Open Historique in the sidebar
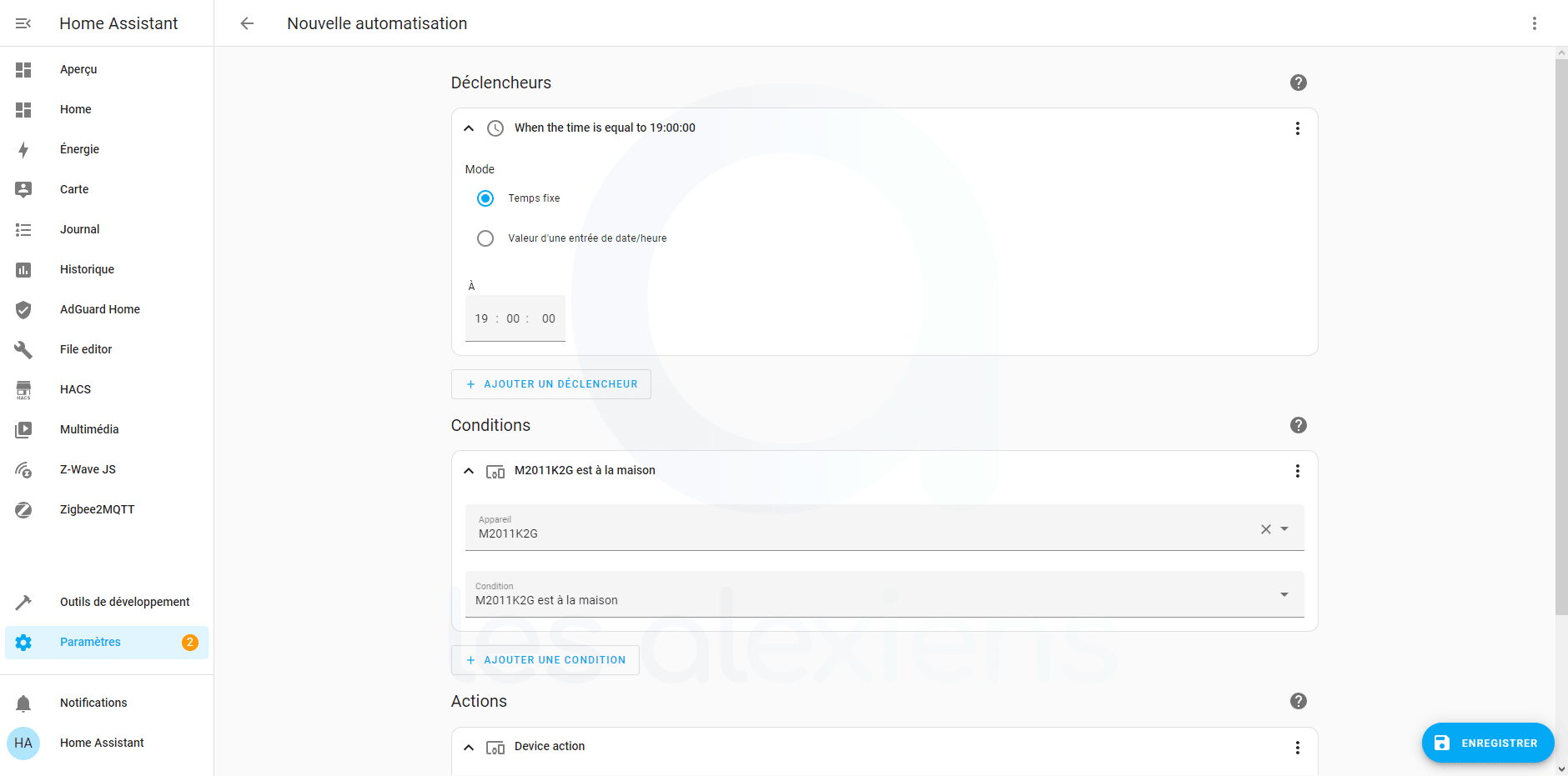The image size is (1568, 776). (107, 270)
